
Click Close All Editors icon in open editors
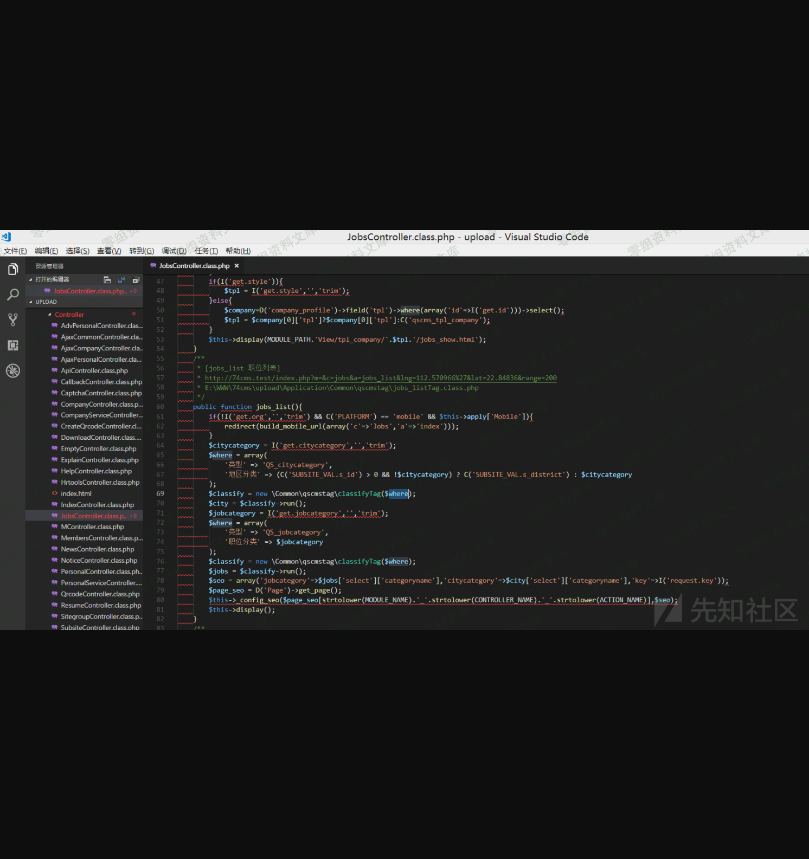coord(135,280)
